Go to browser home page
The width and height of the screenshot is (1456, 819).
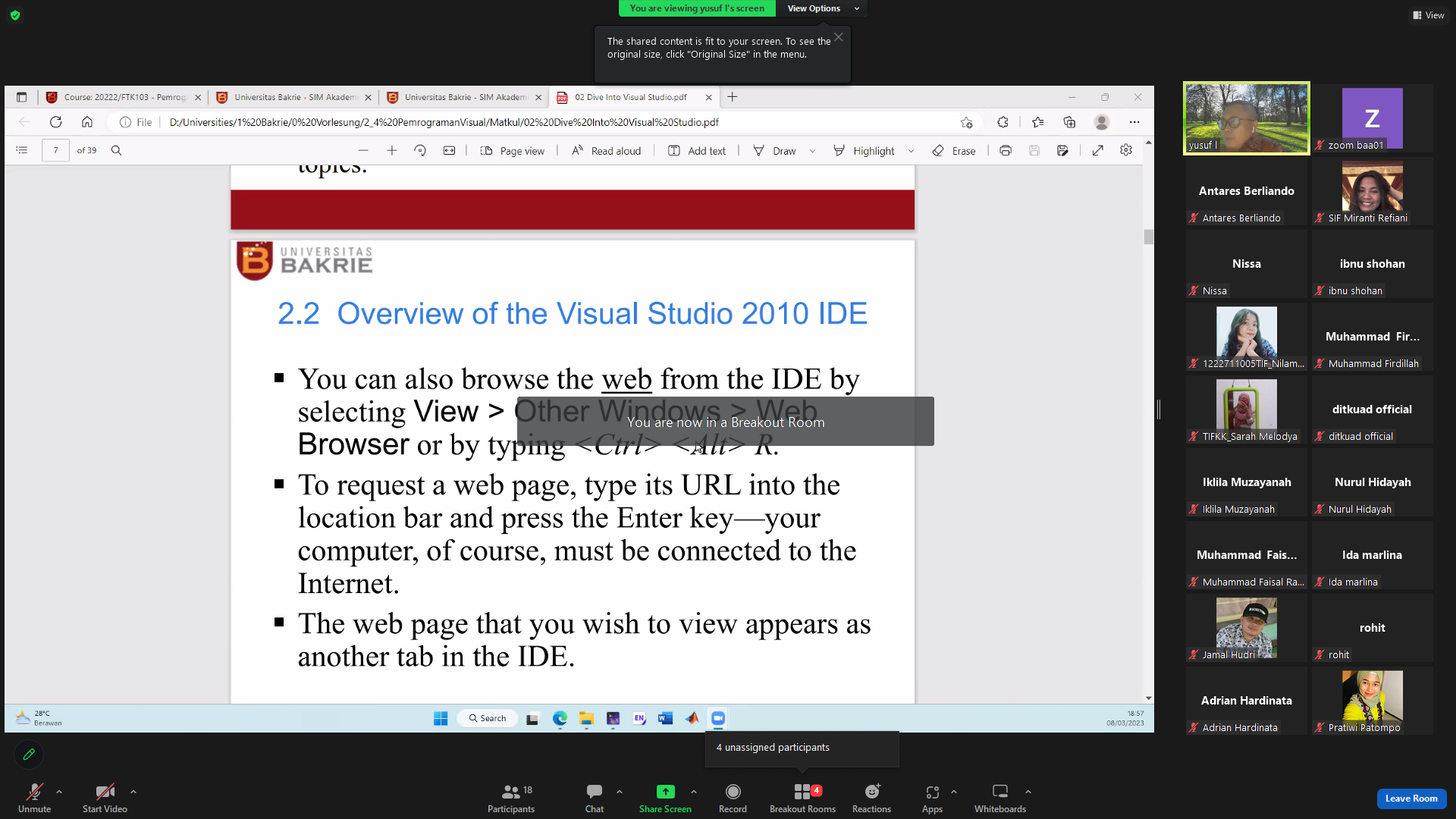[87, 122]
